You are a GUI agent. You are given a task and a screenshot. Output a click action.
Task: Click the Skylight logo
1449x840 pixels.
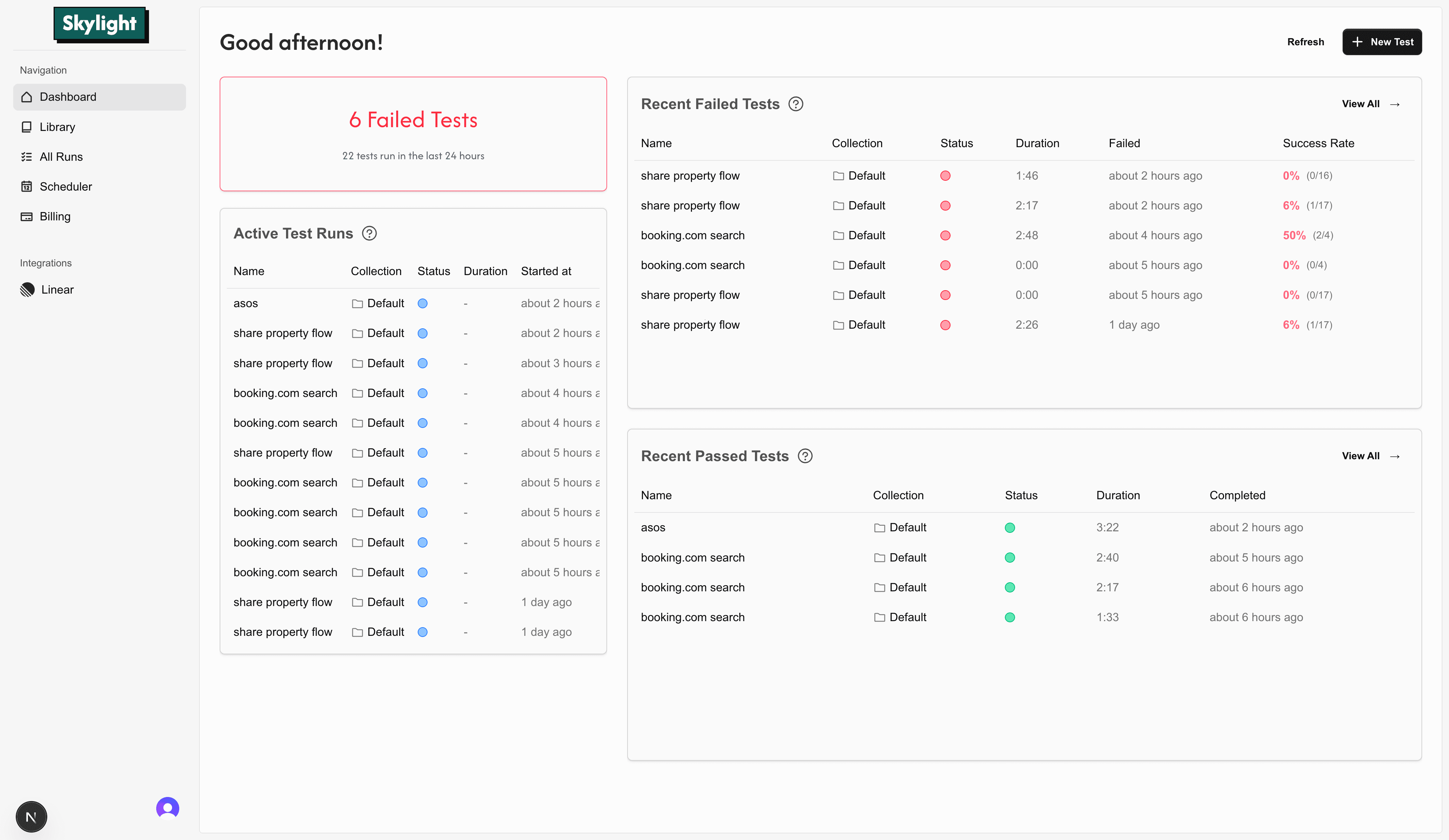101,25
